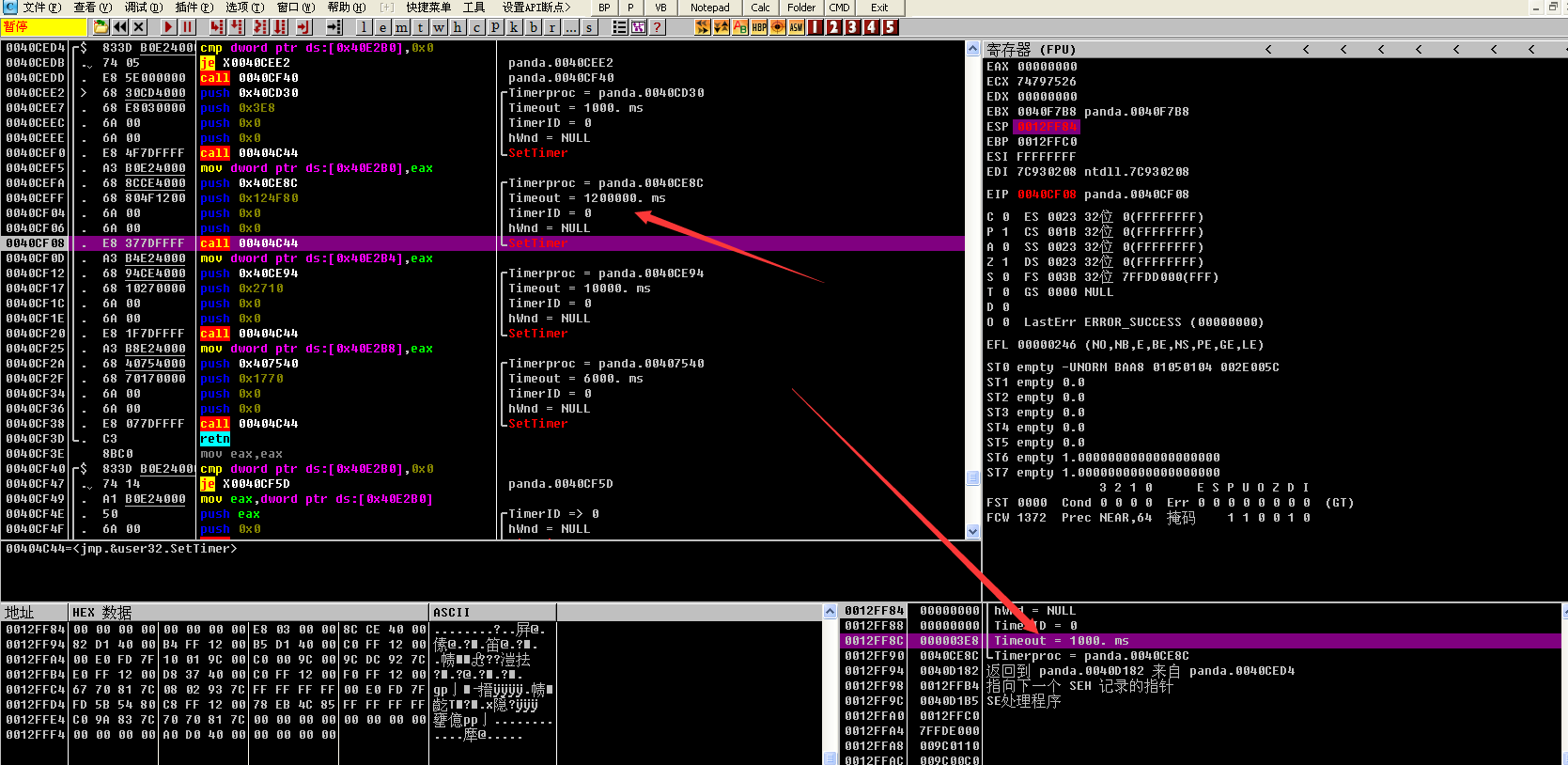Open the Patches window with the 'P' button
Screen dimensions: 1568x765
click(x=495, y=26)
